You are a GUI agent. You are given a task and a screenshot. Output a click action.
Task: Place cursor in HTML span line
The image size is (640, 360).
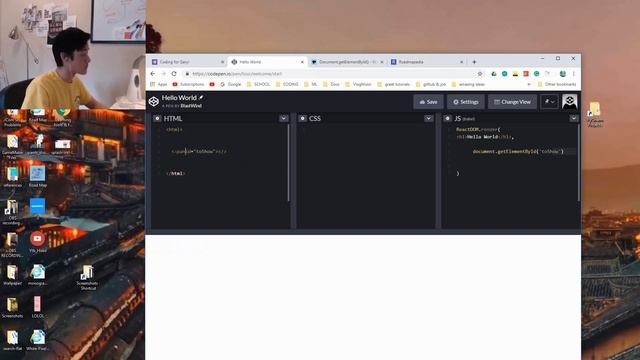(199, 151)
